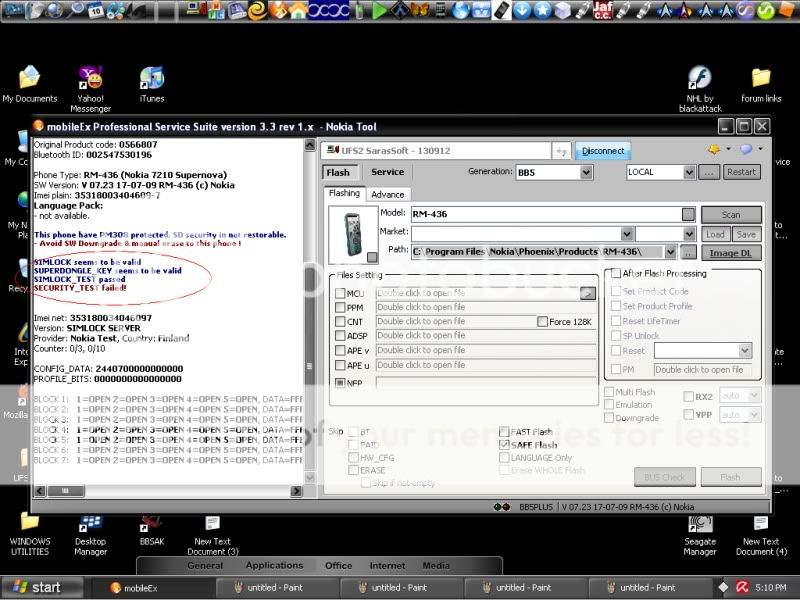This screenshot has height=600, width=800.
Task: Open the RX2 auto dropdown
Action: pyautogui.click(x=754, y=396)
